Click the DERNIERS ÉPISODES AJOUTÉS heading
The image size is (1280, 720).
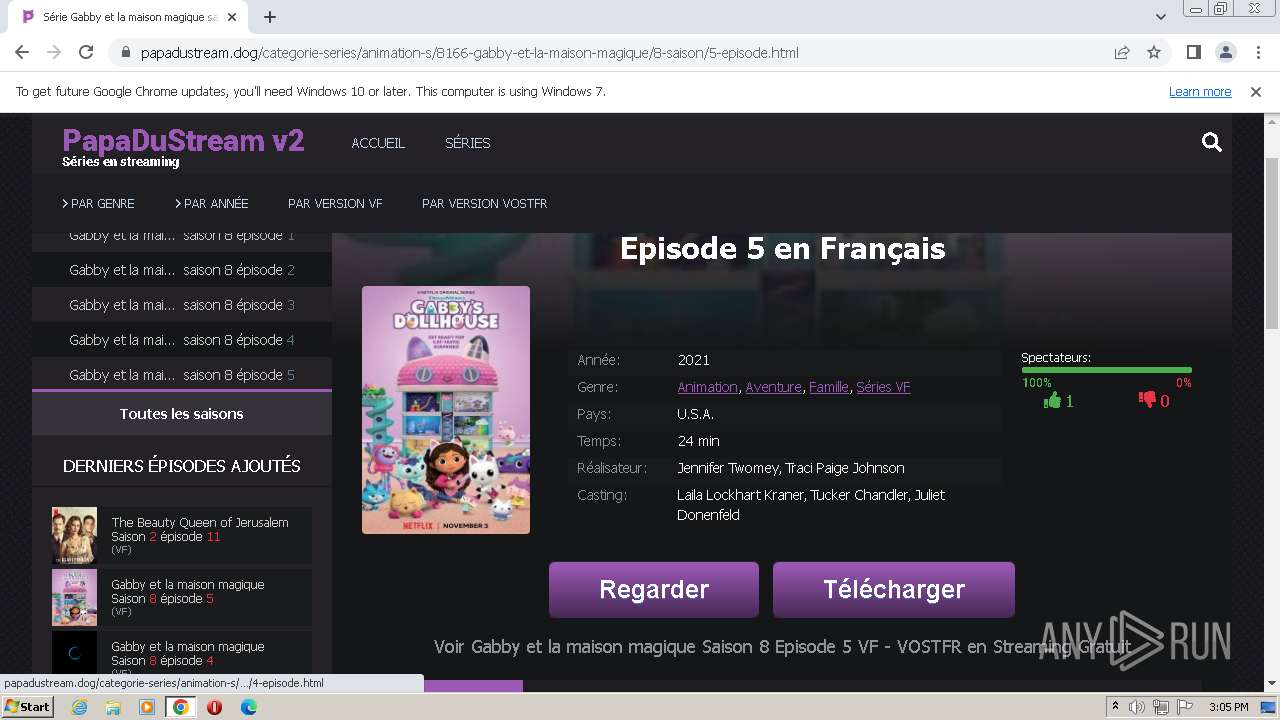tap(182, 466)
